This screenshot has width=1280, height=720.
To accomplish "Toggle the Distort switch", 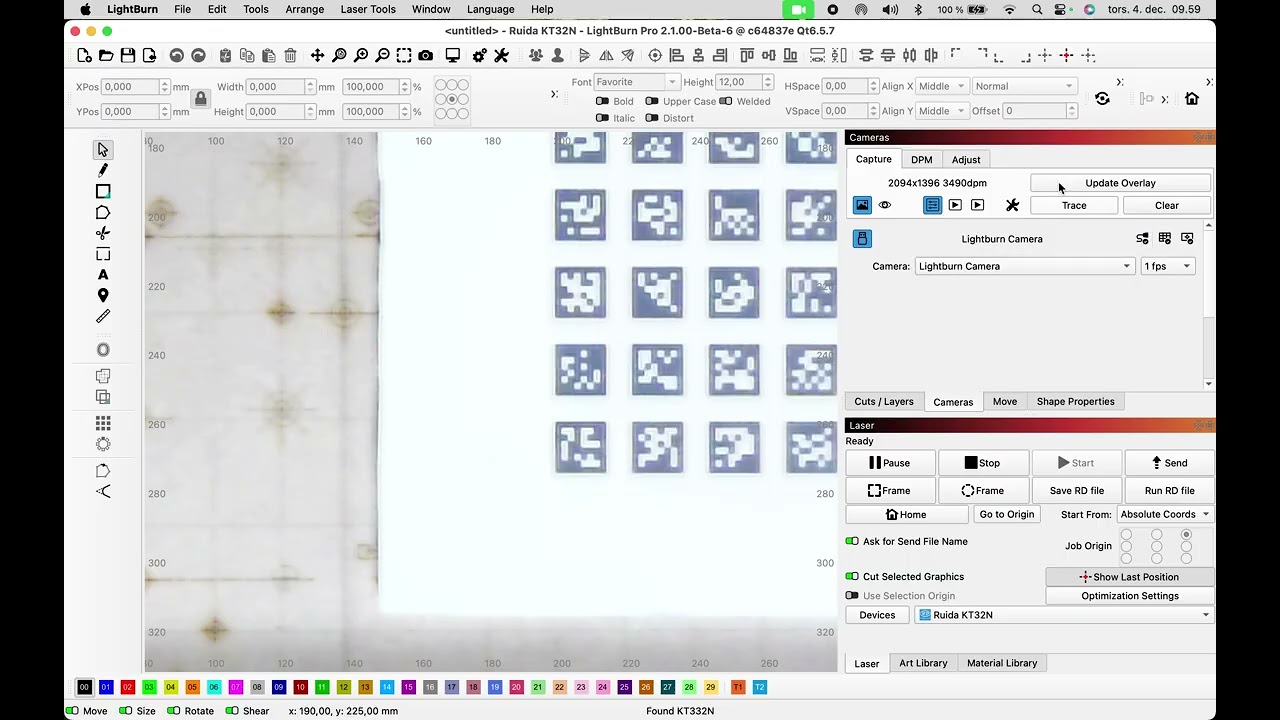I will [652, 118].
